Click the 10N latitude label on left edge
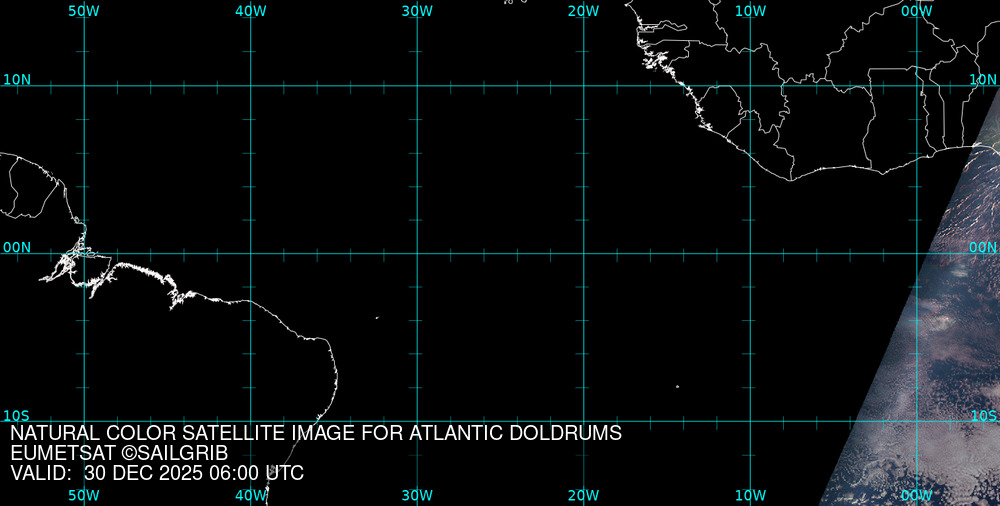This screenshot has height=506, width=1000. (x=16, y=79)
